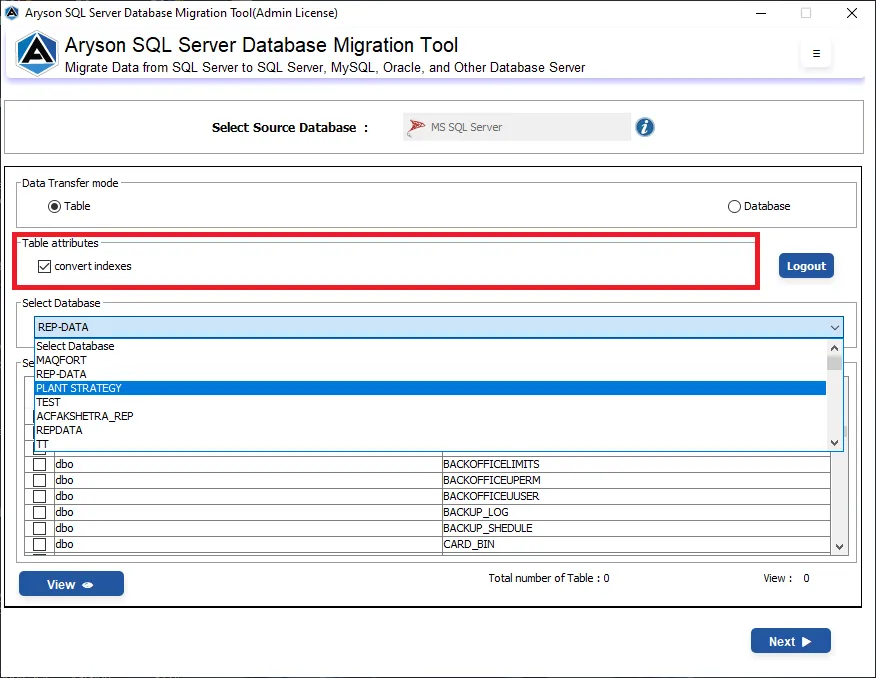This screenshot has width=876, height=678.
Task: Click the BACKUP_SHEDULE table name cell
Action: pyautogui.click(x=636, y=528)
